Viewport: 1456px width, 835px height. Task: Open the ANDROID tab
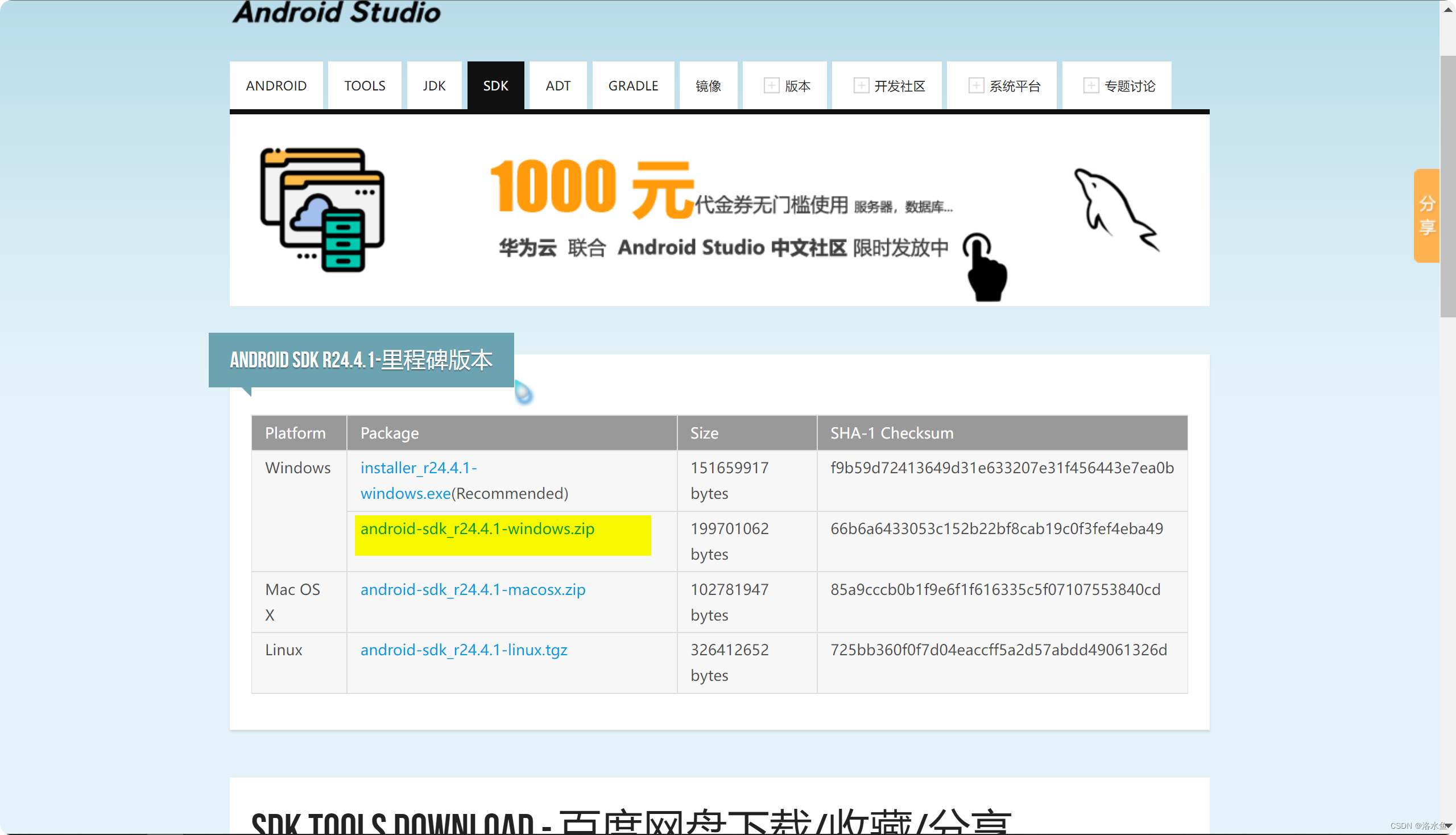(x=276, y=85)
